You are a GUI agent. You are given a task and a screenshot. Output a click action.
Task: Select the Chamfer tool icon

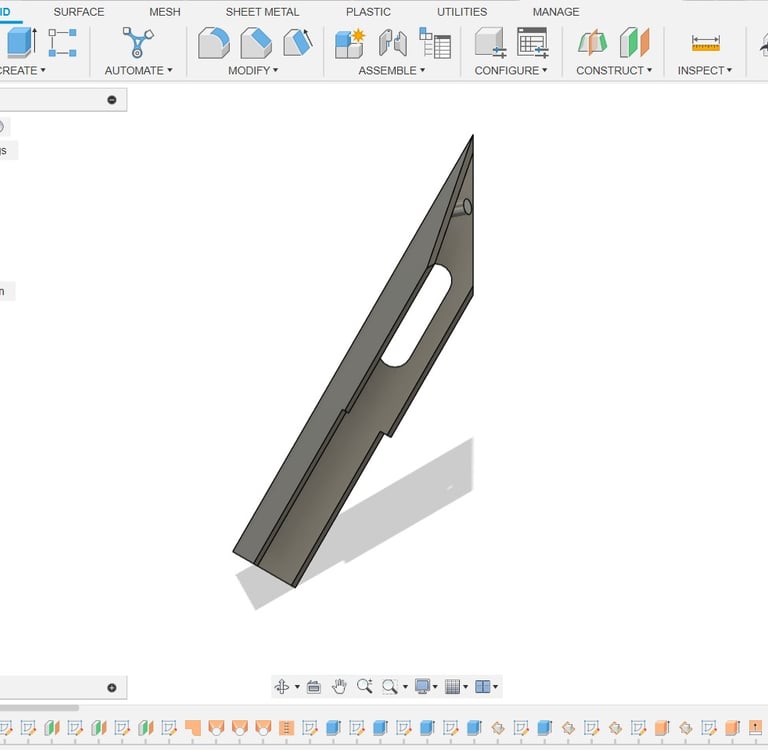point(256,43)
